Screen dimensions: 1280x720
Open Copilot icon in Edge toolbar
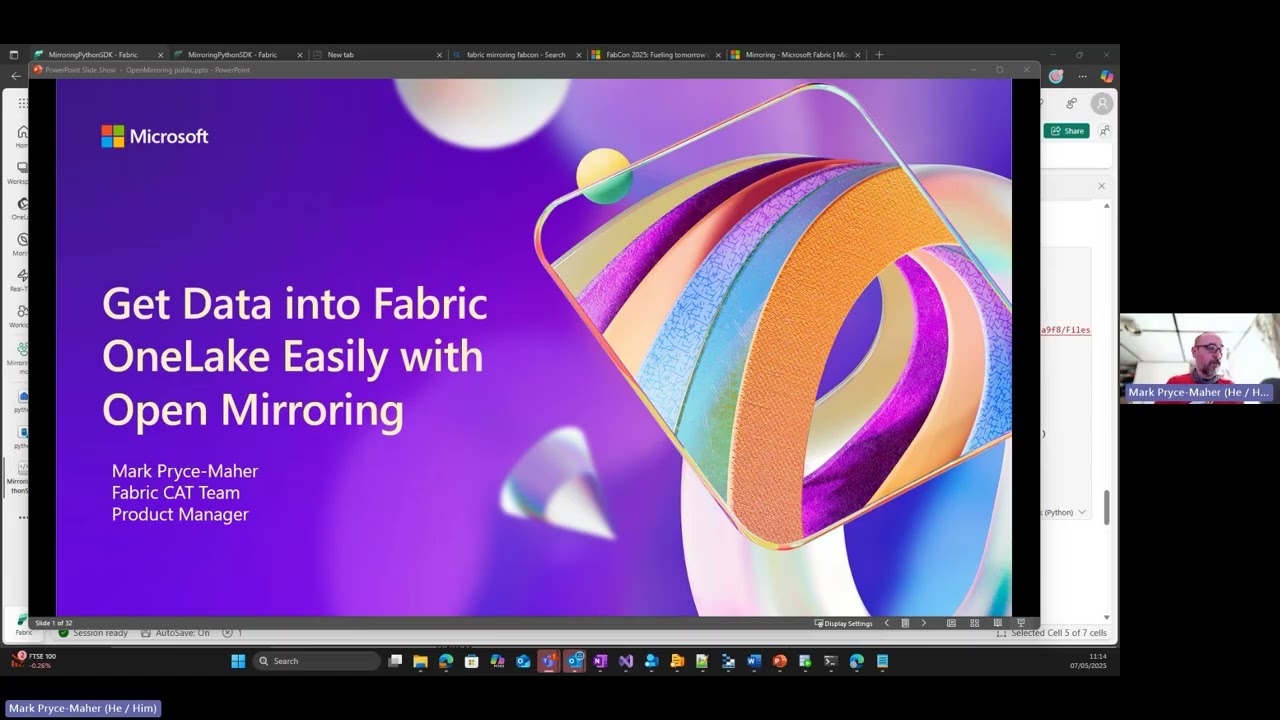[x=1106, y=76]
